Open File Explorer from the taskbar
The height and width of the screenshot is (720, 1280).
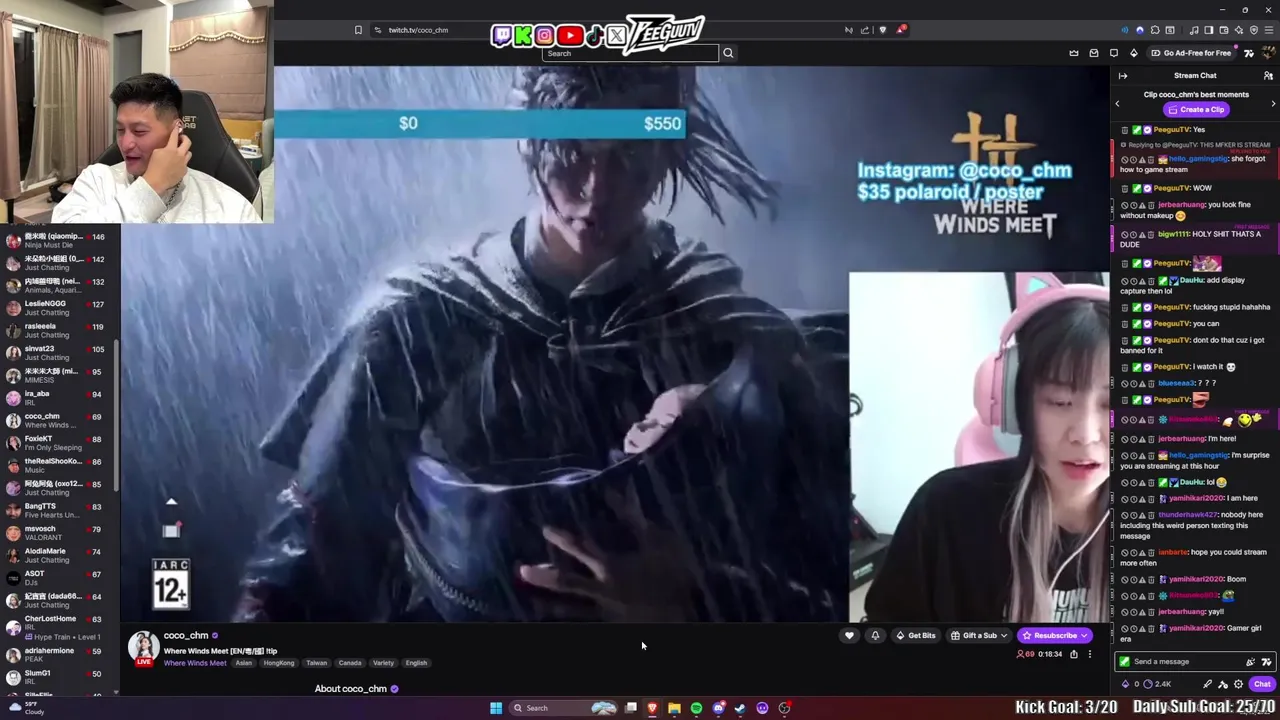[x=674, y=708]
